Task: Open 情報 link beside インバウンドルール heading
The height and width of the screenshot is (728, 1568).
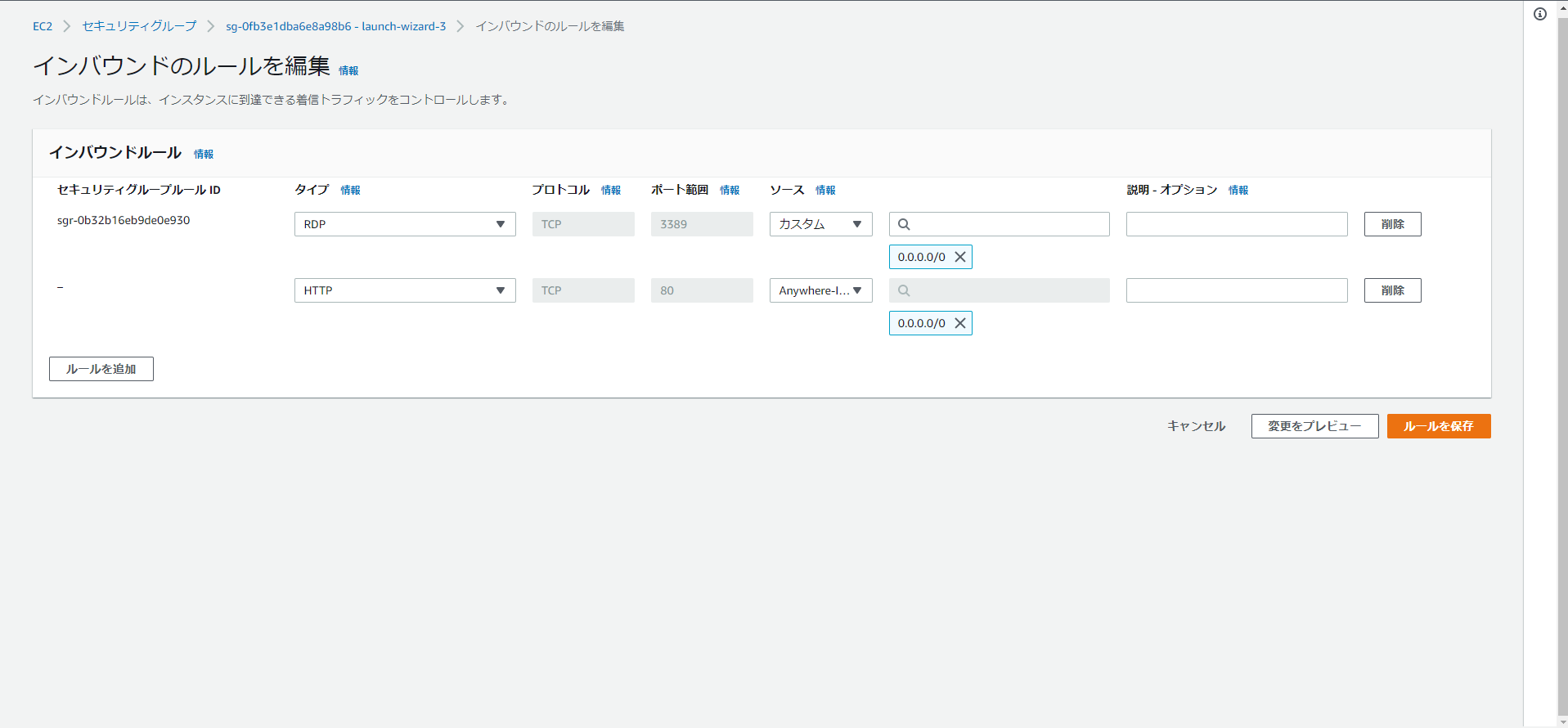Action: (x=204, y=154)
